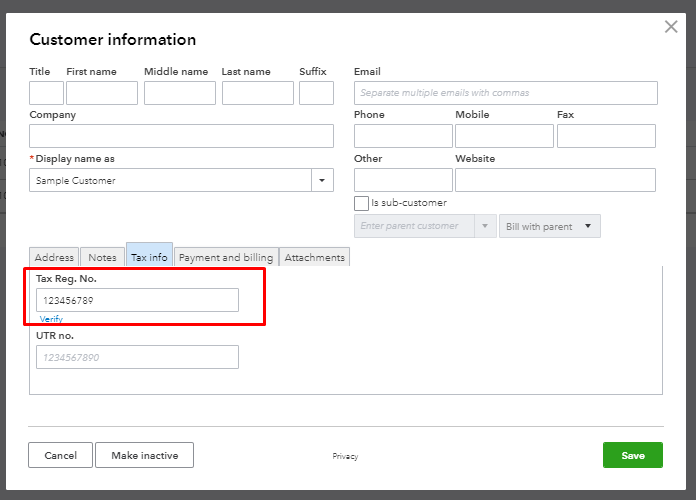The image size is (696, 500).
Task: Click the Verify link
Action: (x=51, y=319)
